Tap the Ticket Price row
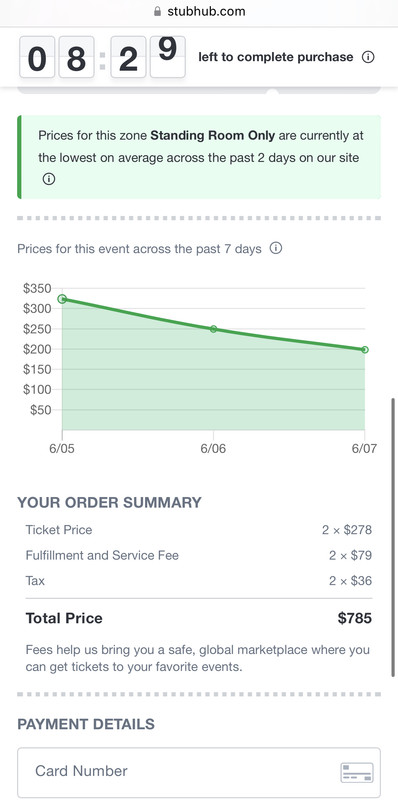The image size is (398, 800). 199,530
